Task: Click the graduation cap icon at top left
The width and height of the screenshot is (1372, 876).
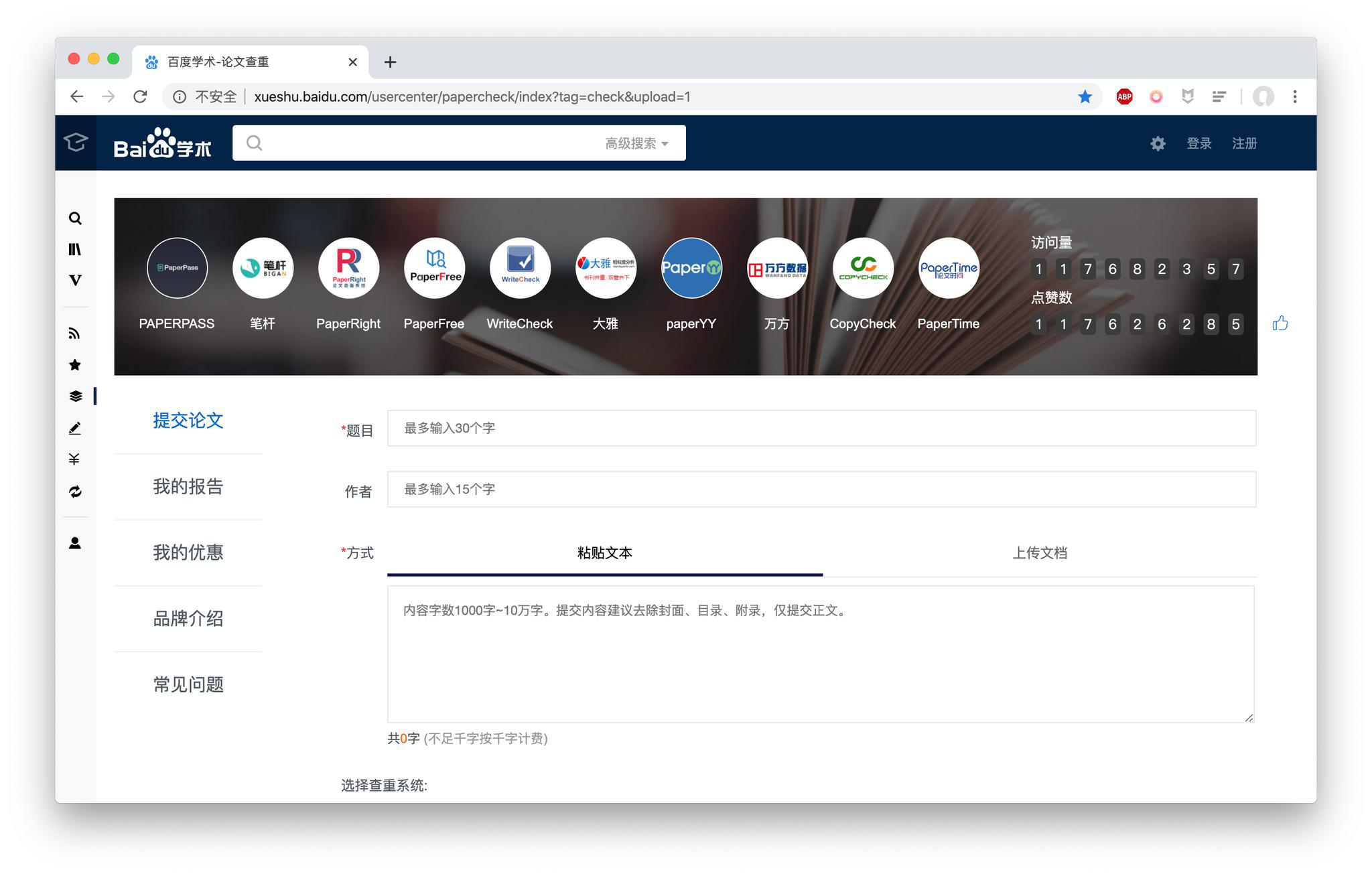Action: coord(76,142)
